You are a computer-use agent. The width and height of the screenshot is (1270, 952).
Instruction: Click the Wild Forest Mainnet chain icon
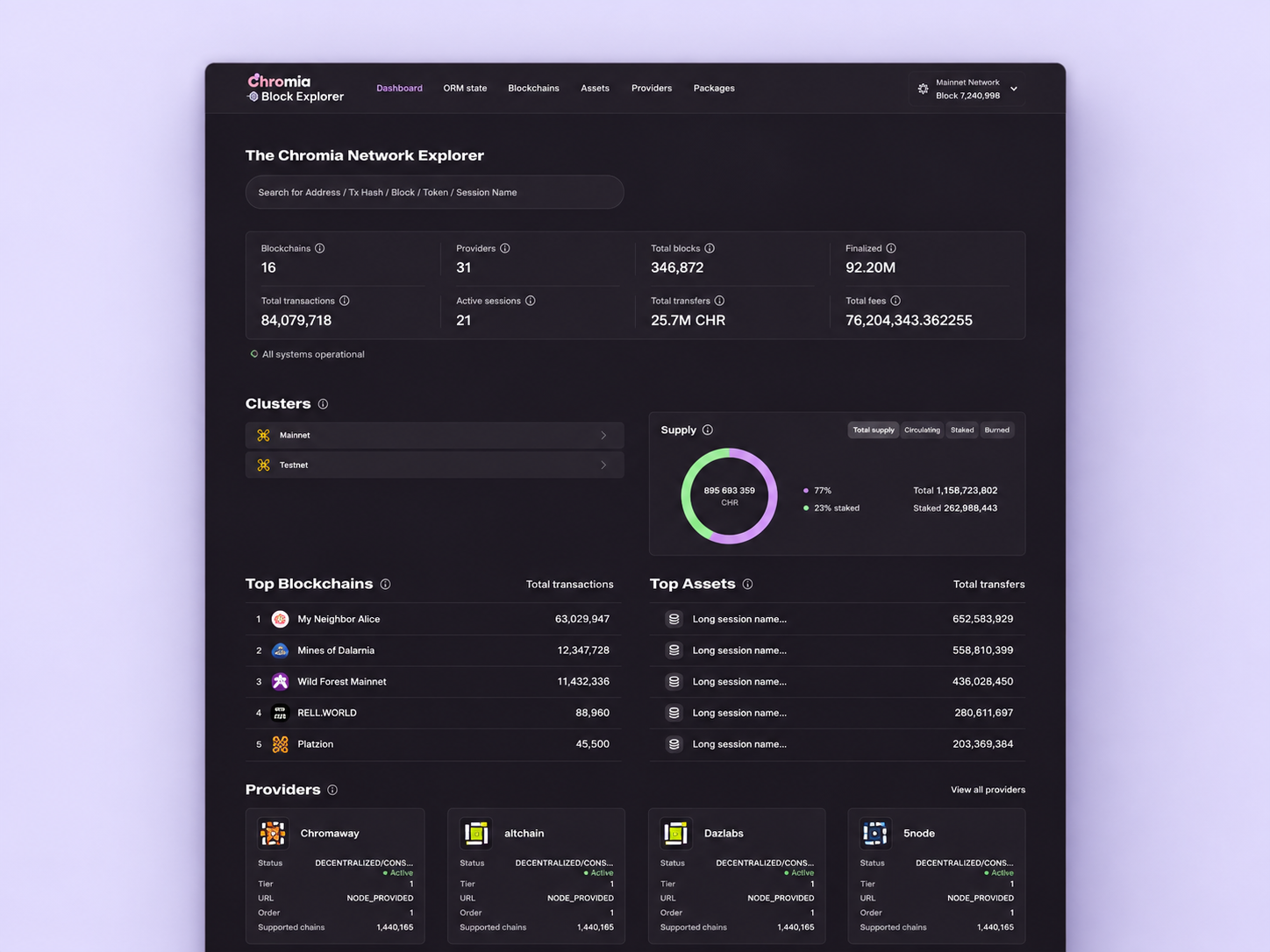[280, 681]
